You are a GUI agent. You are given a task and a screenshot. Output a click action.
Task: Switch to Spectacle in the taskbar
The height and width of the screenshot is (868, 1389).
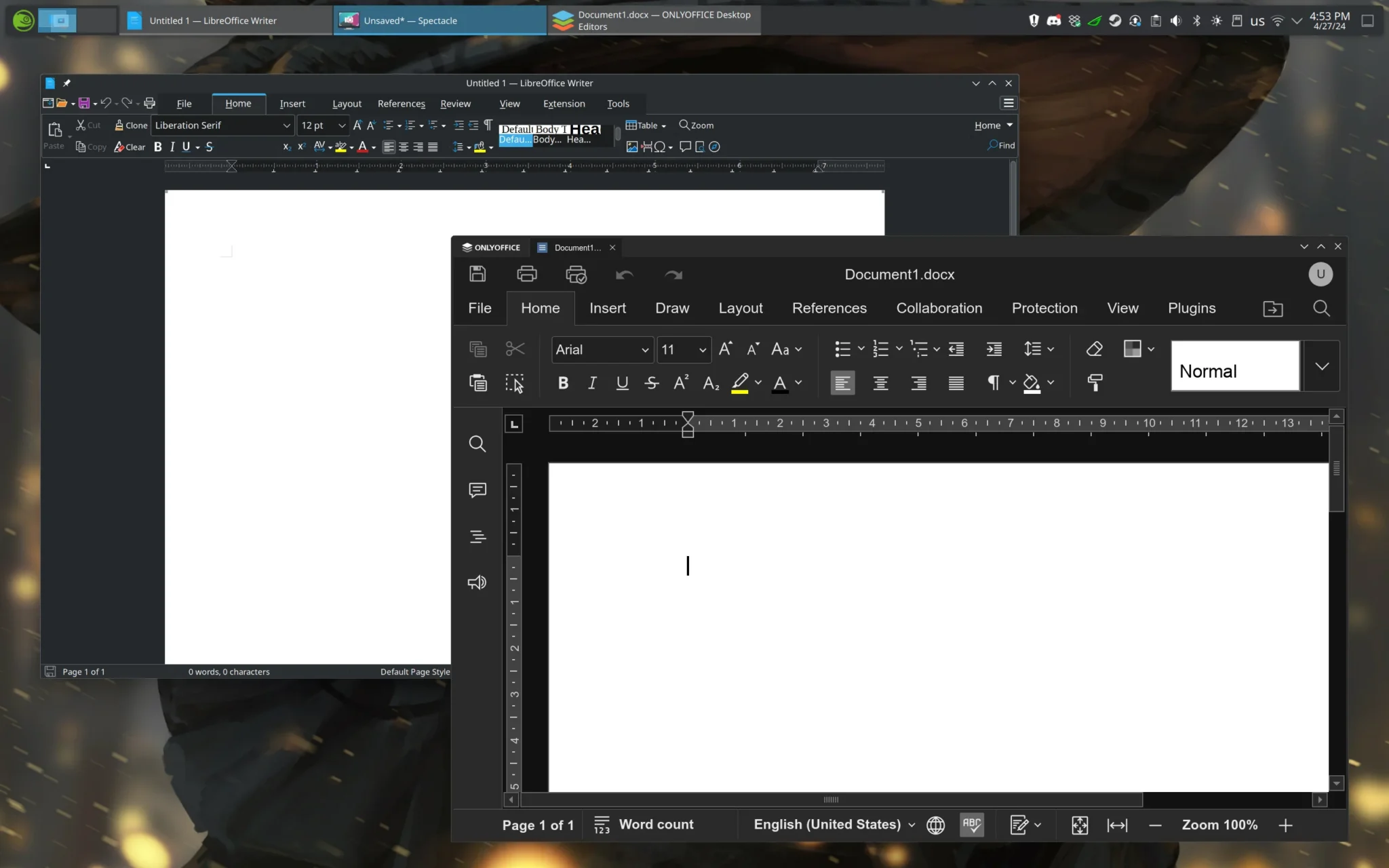point(439,20)
